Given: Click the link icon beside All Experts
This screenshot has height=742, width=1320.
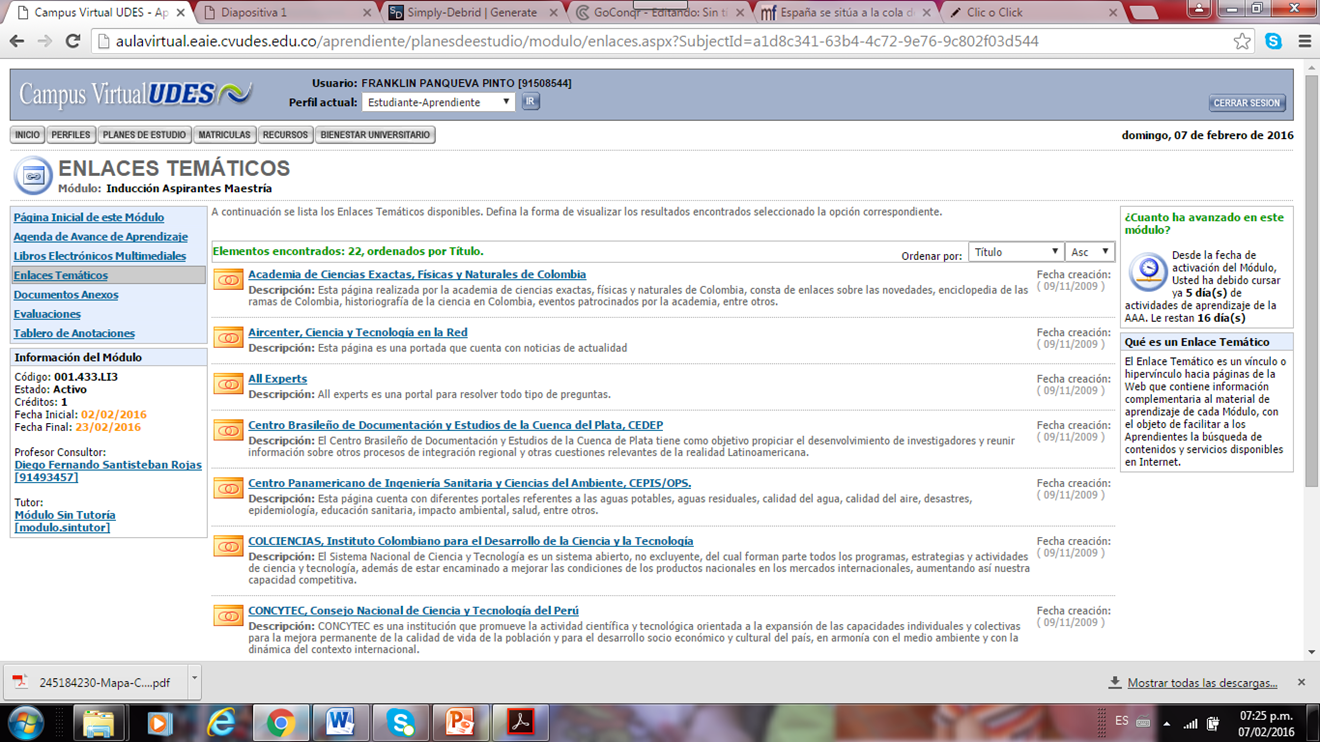Looking at the screenshot, I should [x=228, y=385].
